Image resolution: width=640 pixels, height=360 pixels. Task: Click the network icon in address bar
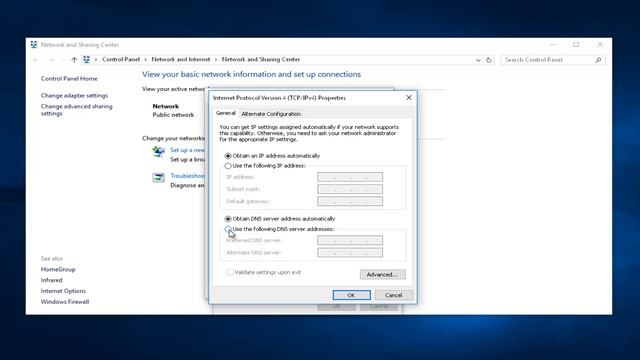click(86, 60)
